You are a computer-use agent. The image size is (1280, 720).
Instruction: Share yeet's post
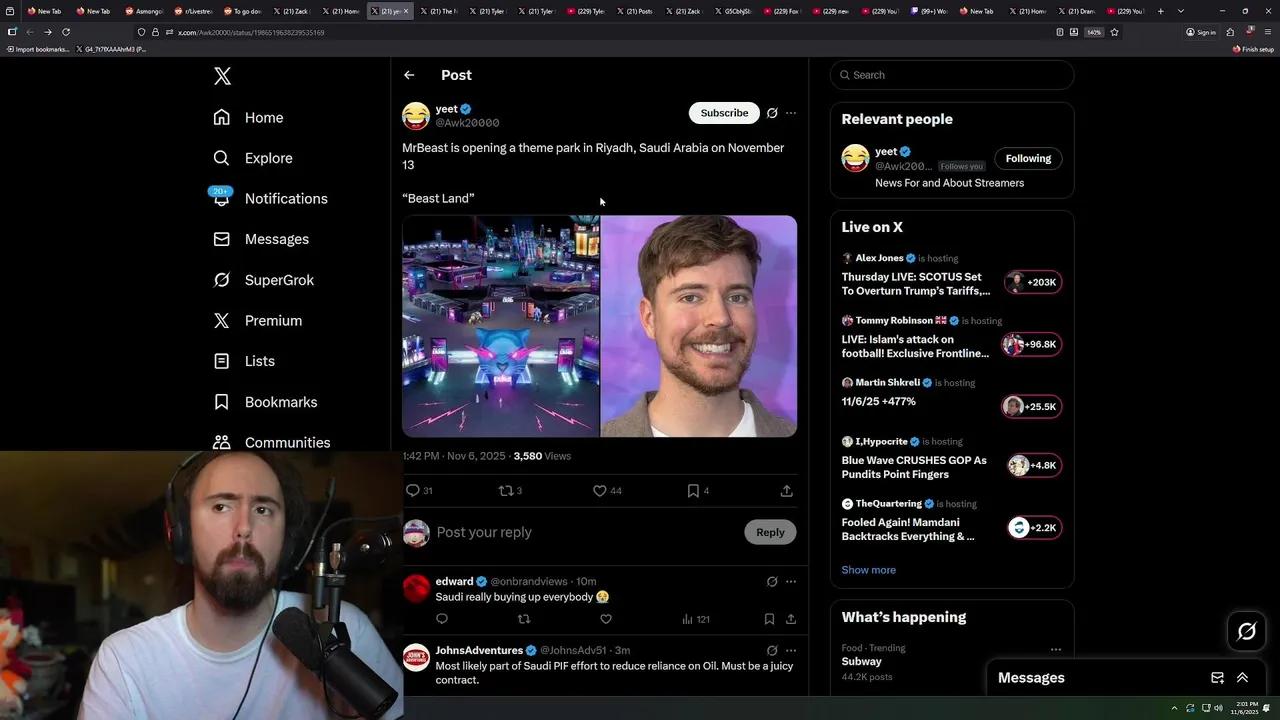[x=787, y=490]
